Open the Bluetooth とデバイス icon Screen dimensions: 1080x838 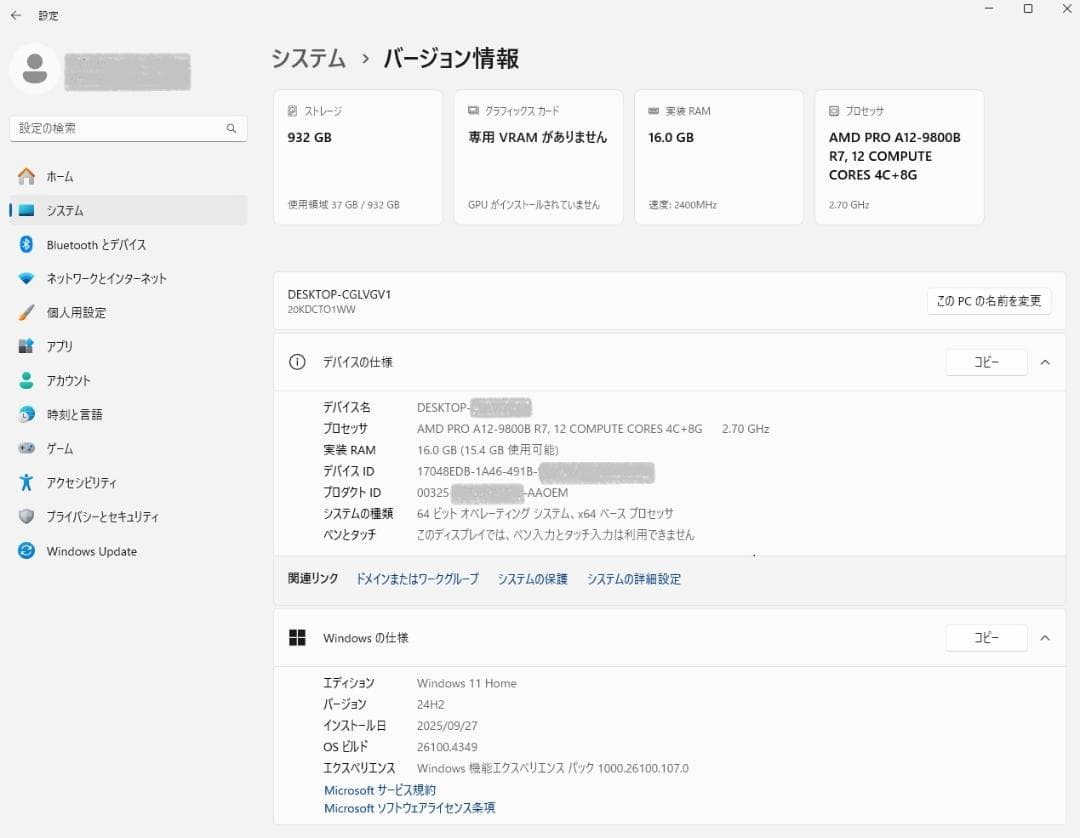tap(26, 244)
